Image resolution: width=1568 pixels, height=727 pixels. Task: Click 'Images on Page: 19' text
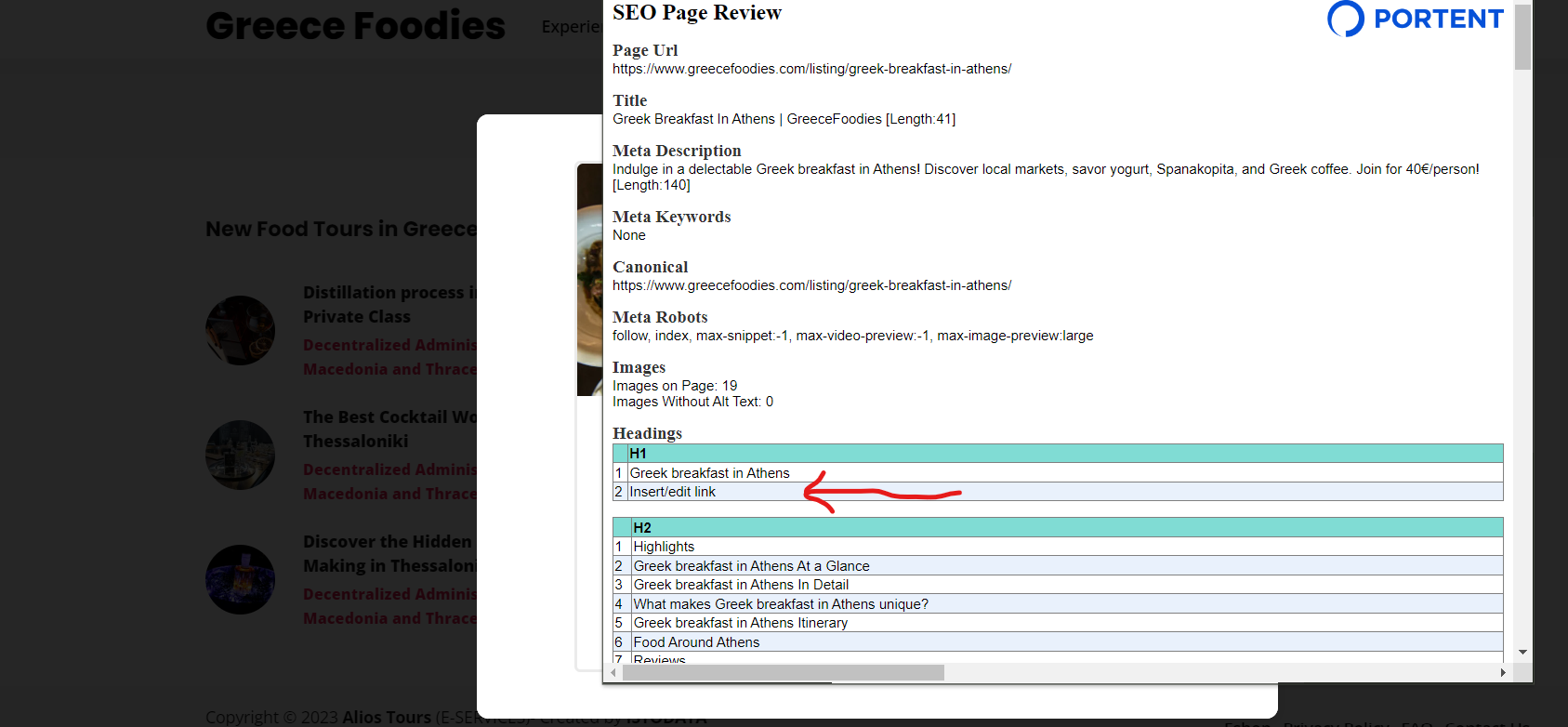pos(675,386)
